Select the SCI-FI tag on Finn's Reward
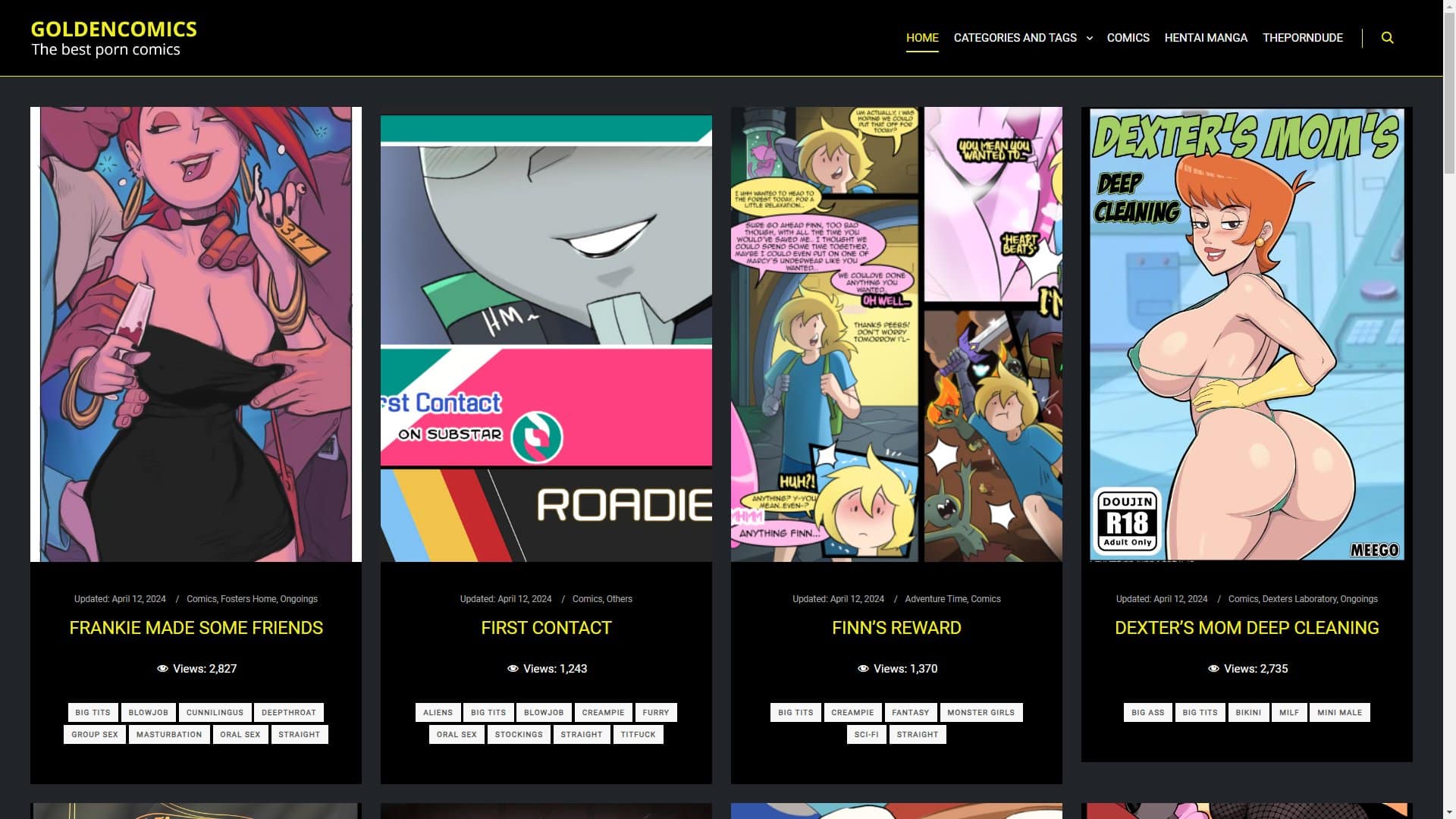 [x=866, y=734]
